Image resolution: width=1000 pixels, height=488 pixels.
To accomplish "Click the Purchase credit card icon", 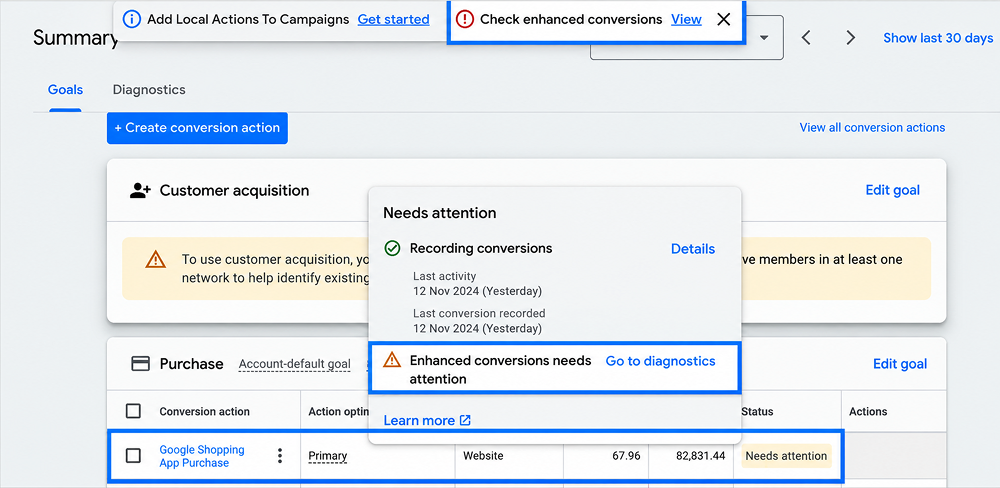I will 140,364.
